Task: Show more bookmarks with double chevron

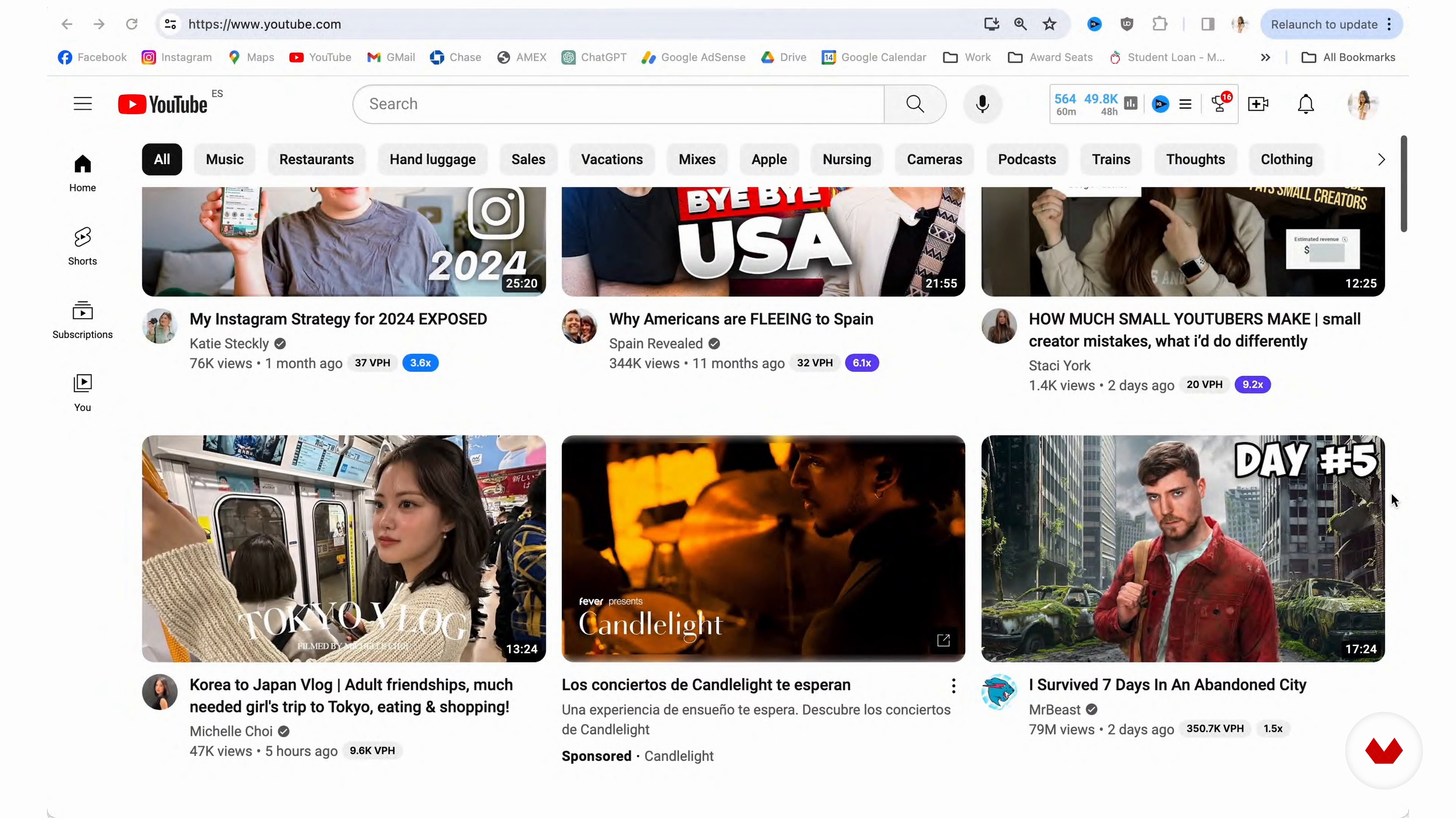Action: 1266,57
